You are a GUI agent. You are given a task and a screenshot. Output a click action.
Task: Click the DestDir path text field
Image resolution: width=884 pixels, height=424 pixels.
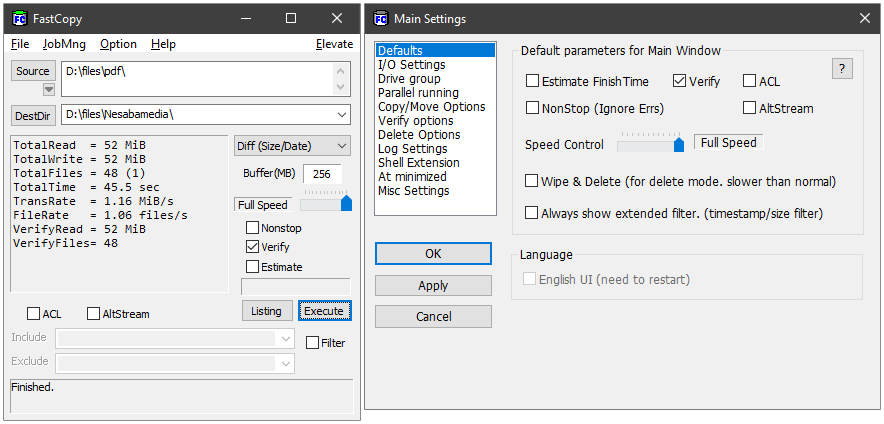tap(197, 114)
